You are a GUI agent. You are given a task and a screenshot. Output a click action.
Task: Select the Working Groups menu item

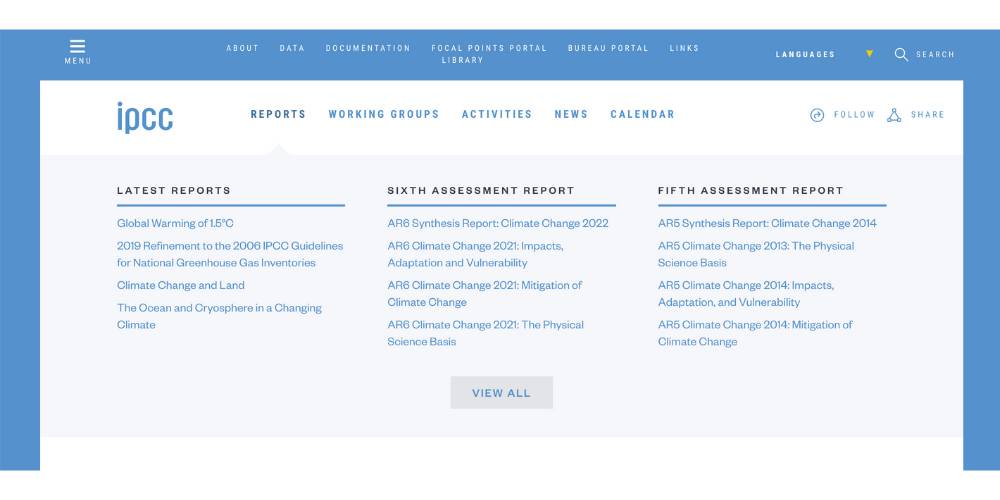coord(384,114)
